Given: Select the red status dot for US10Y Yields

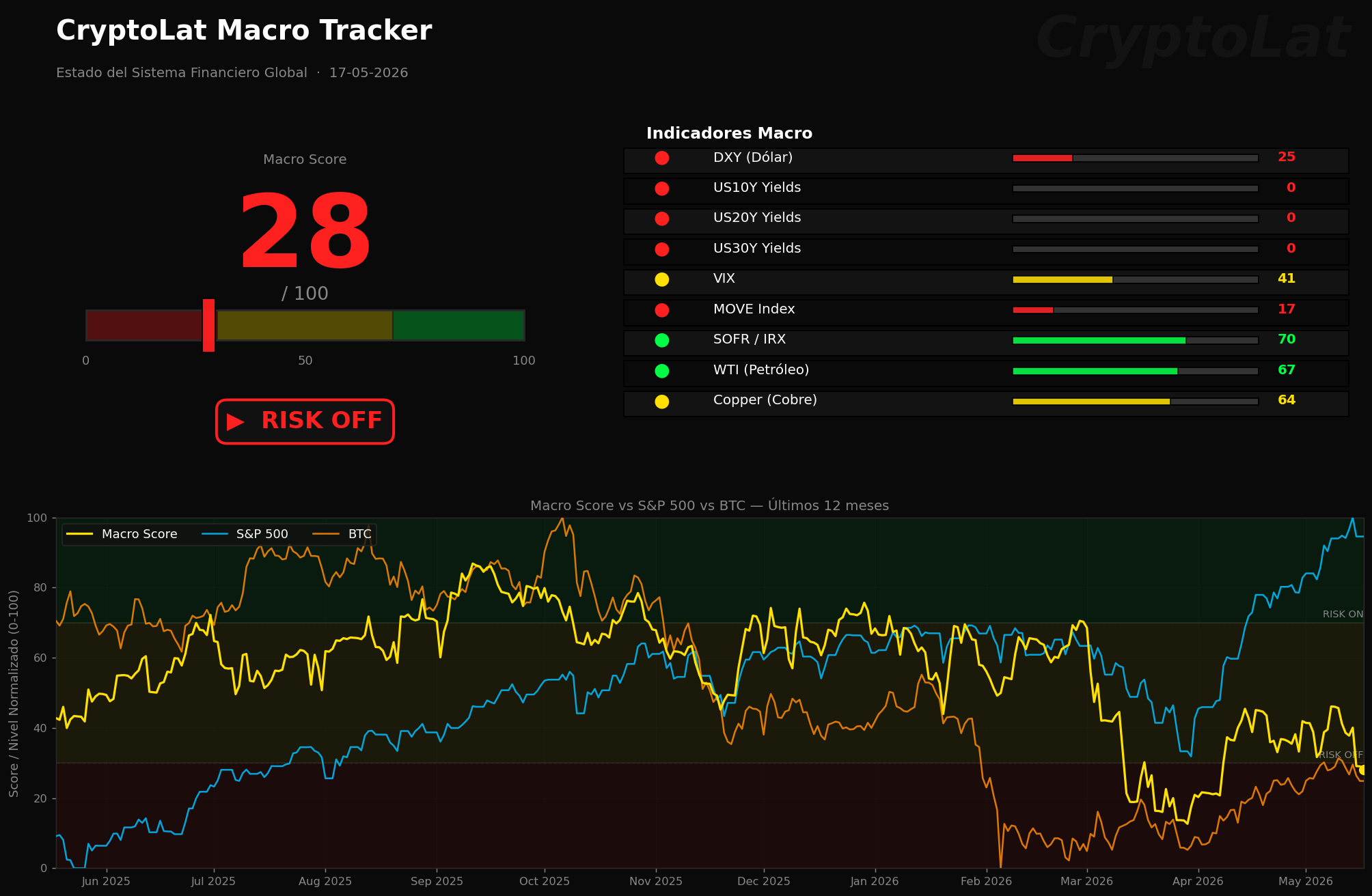Looking at the screenshot, I should (x=661, y=188).
